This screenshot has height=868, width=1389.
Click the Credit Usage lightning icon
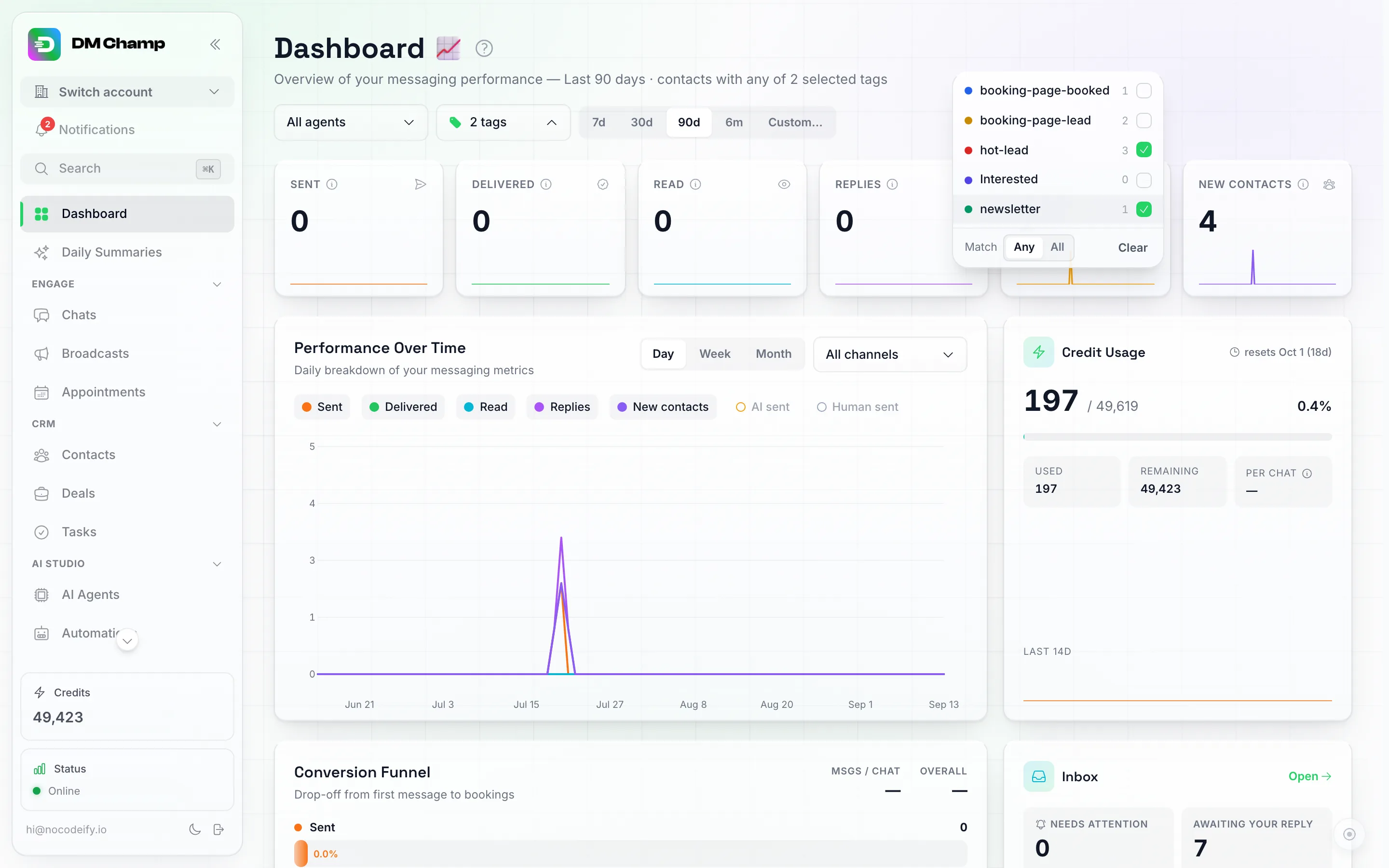1038,352
